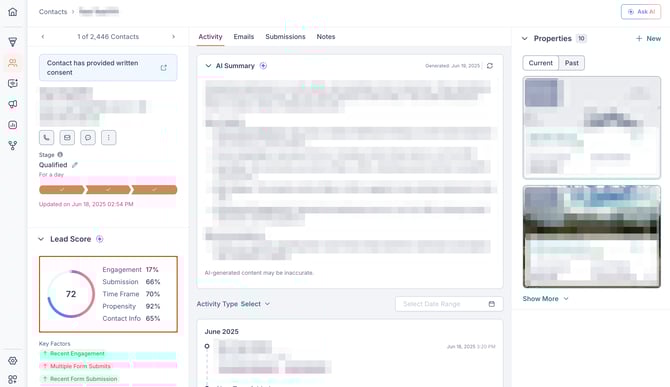Open the chat message icon button
Screen dimensions: 670x387
[x=88, y=138]
